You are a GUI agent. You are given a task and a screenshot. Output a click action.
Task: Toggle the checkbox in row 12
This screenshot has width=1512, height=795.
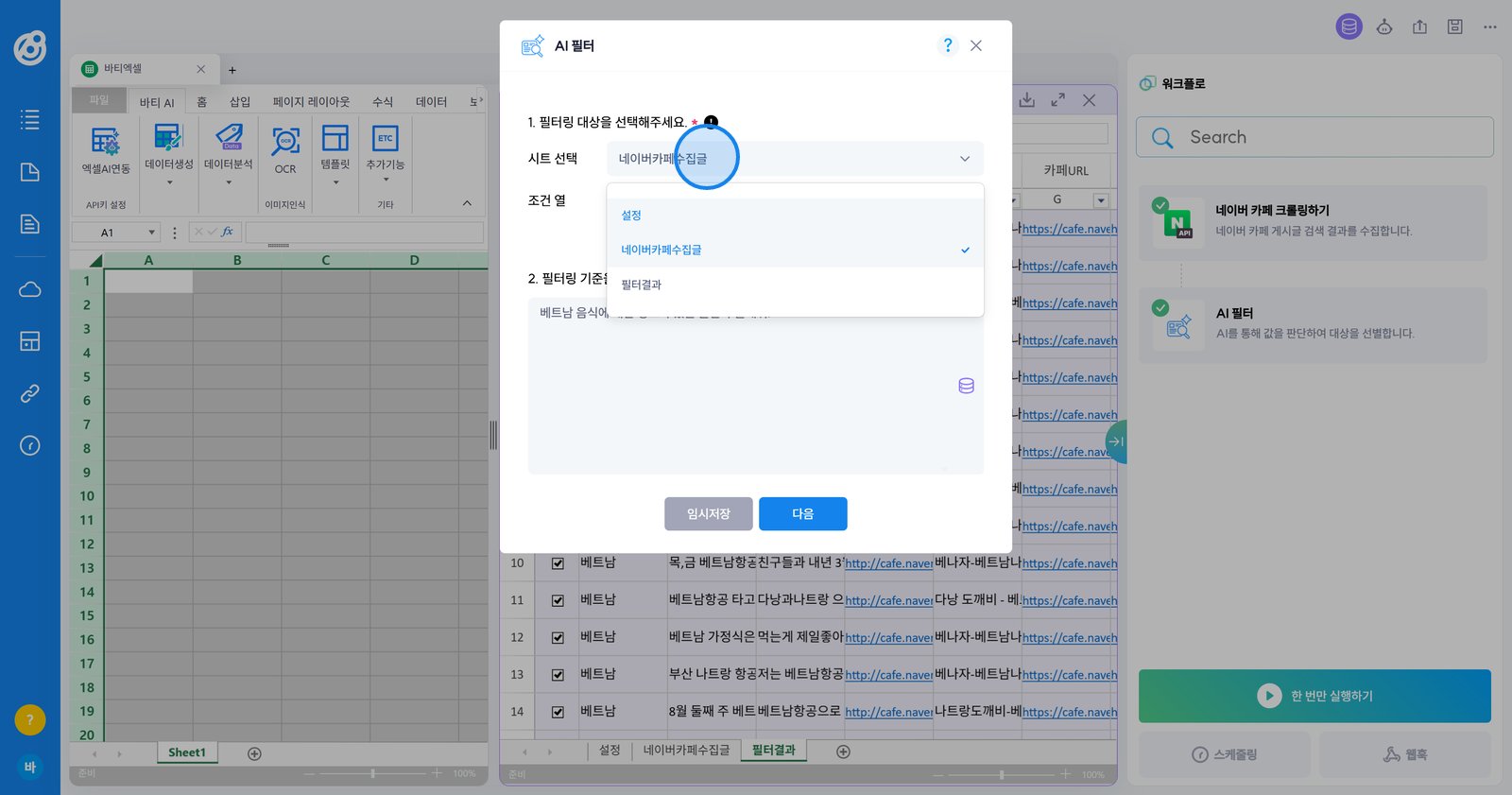[558, 637]
